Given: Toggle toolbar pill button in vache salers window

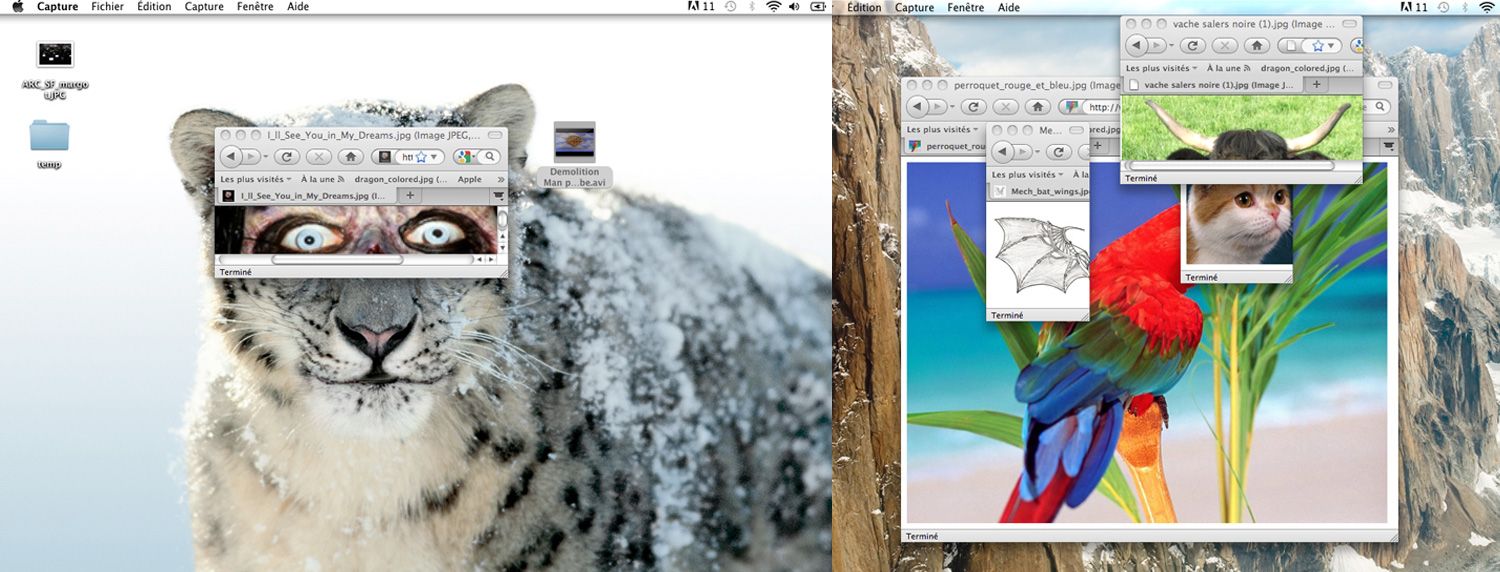Looking at the screenshot, I should click(x=1347, y=24).
